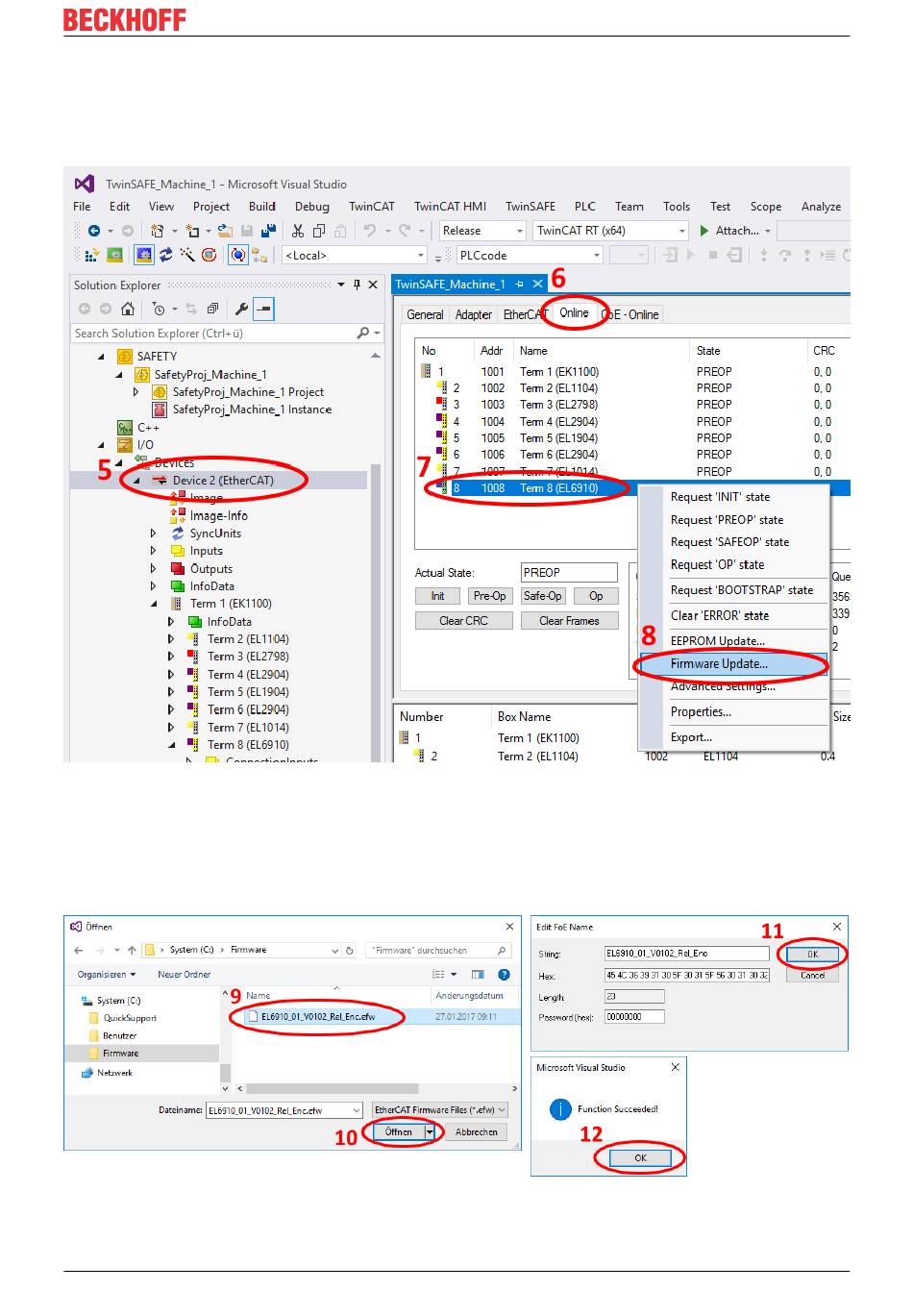Open the Debug menu
This screenshot has width=913, height=1316.
pyautogui.click(x=311, y=207)
